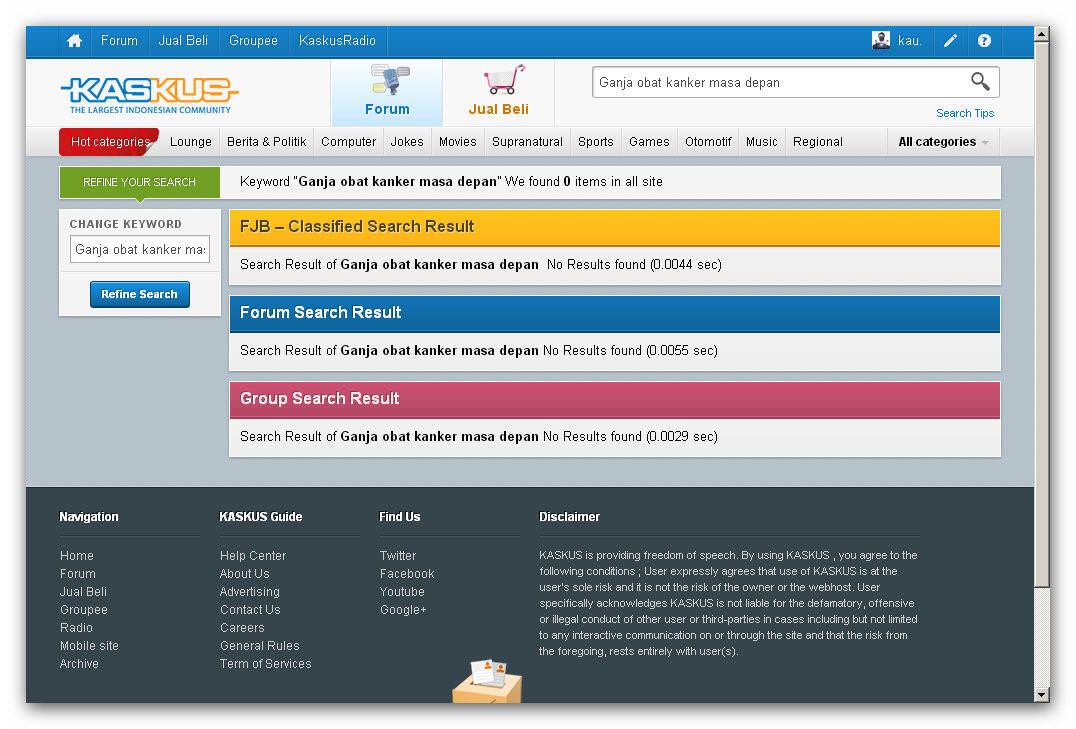Open Jual Beli in top navigation bar
Screen dimensions: 1076x729
point(183,40)
